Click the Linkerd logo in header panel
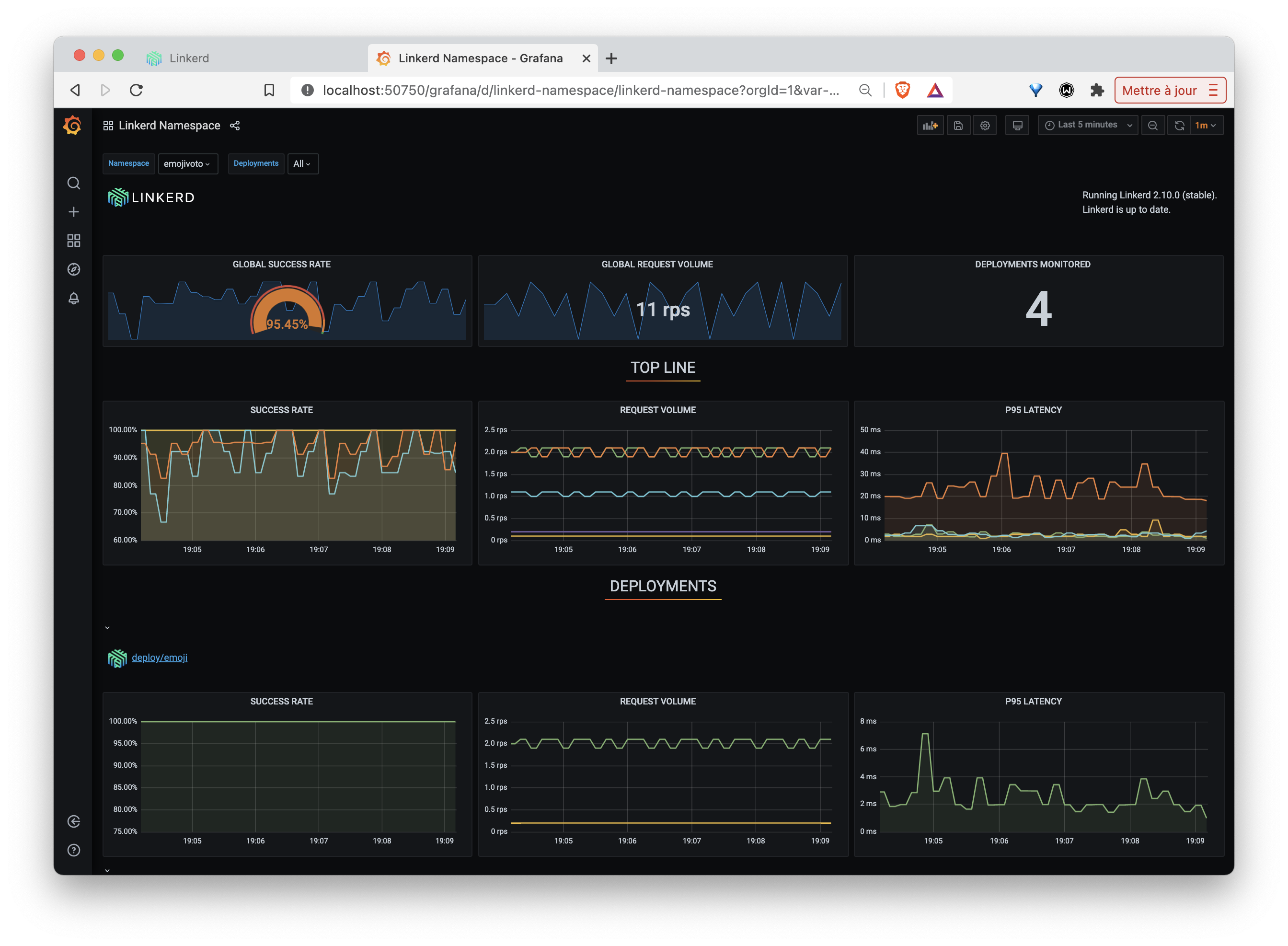The height and width of the screenshot is (946, 1288). (x=151, y=197)
